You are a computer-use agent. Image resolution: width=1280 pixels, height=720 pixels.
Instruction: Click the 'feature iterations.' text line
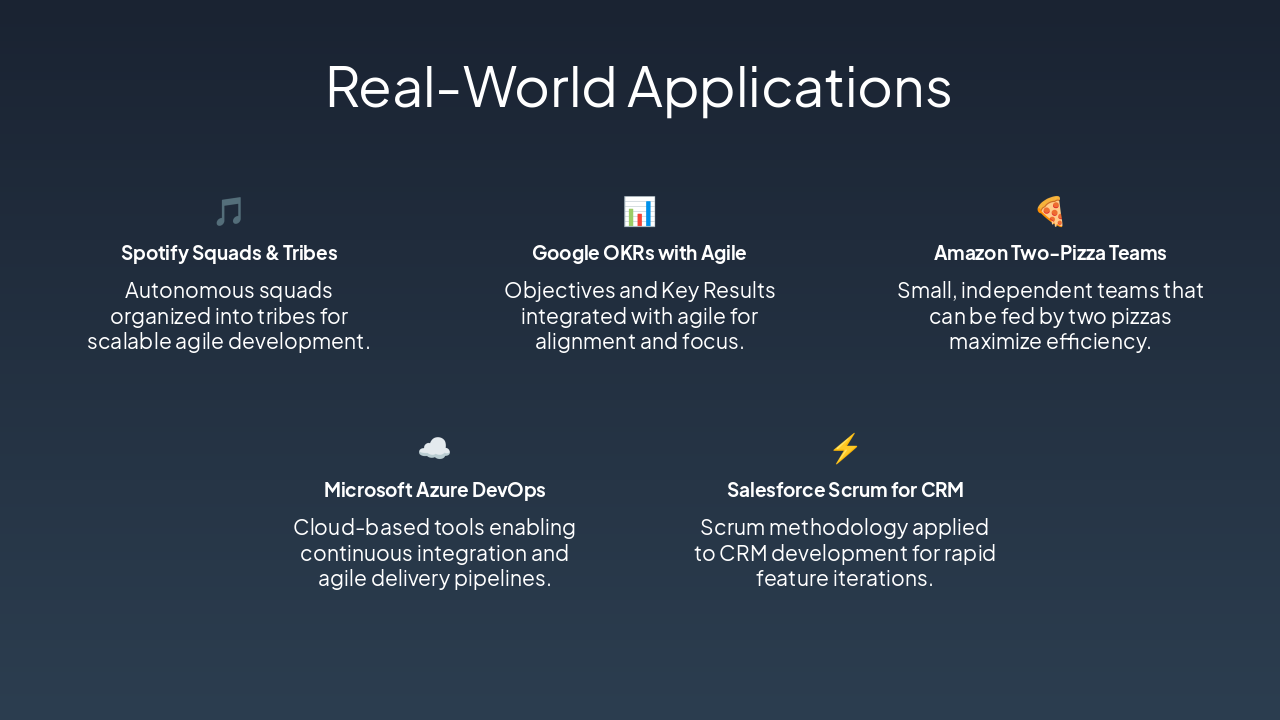845,578
